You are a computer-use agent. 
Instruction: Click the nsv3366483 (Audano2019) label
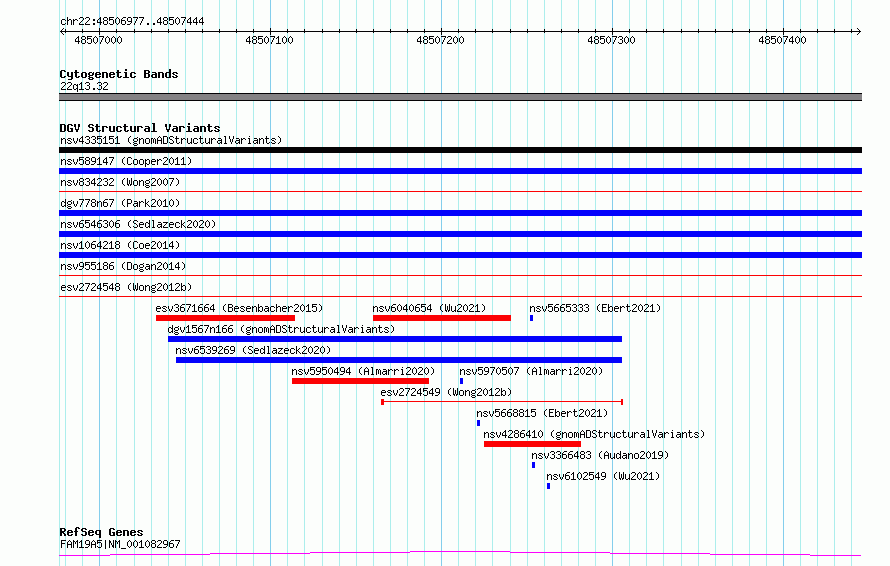pos(600,455)
